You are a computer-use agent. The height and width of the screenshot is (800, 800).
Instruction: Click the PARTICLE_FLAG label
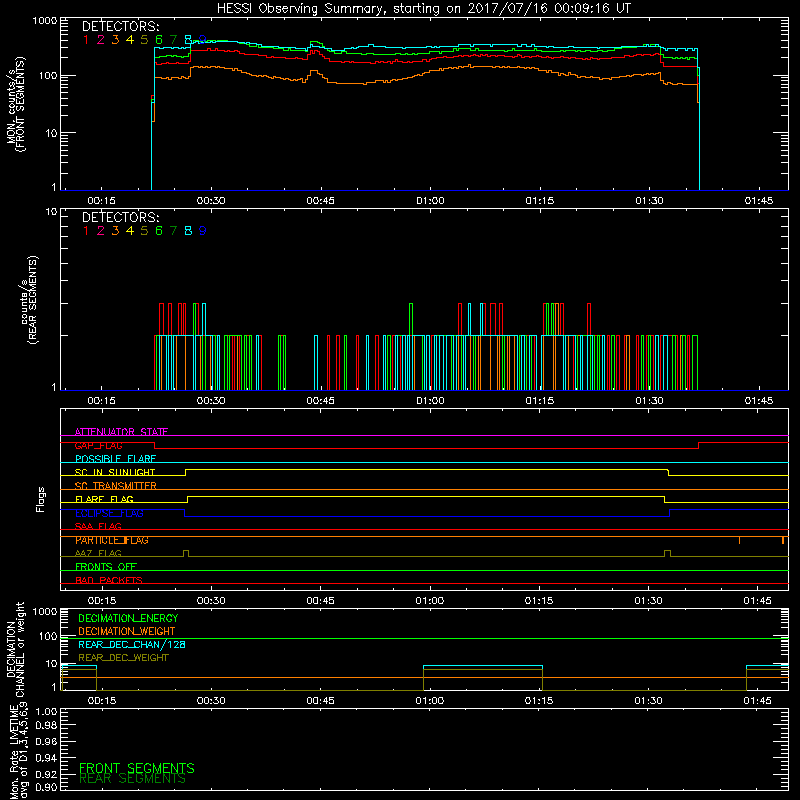coord(112,540)
